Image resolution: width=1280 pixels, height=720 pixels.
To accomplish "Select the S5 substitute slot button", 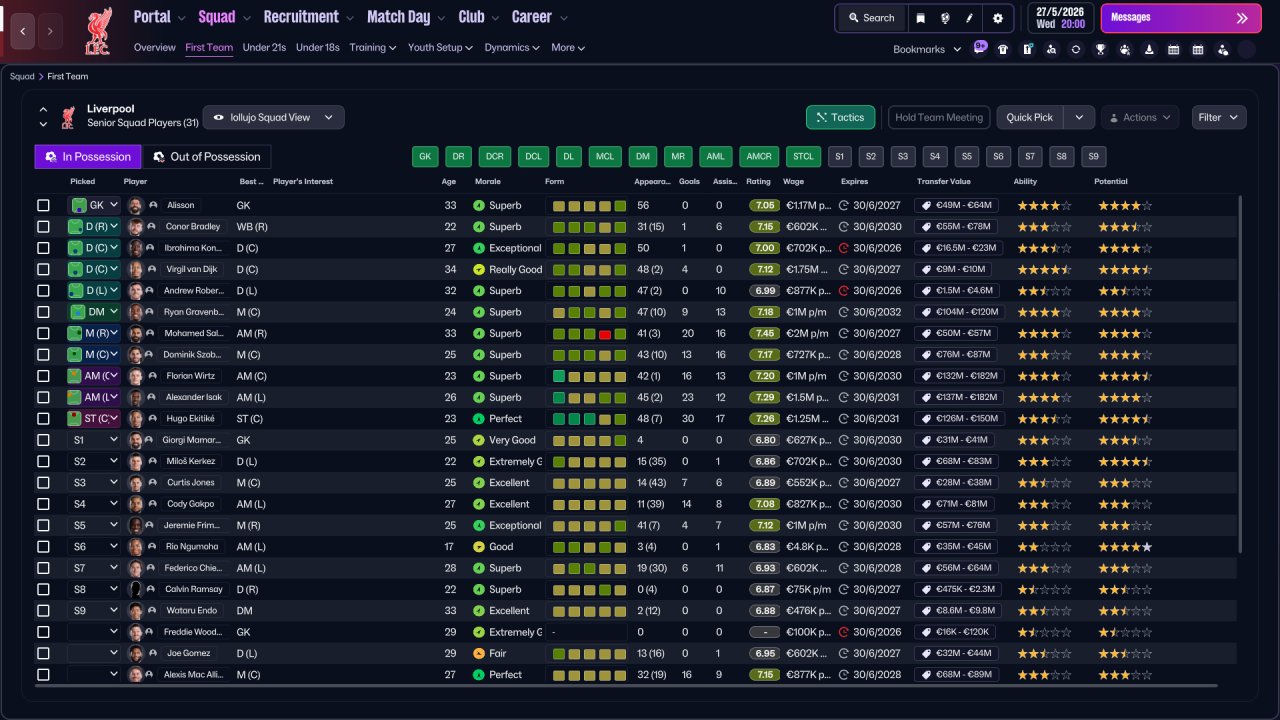I will click(x=966, y=157).
